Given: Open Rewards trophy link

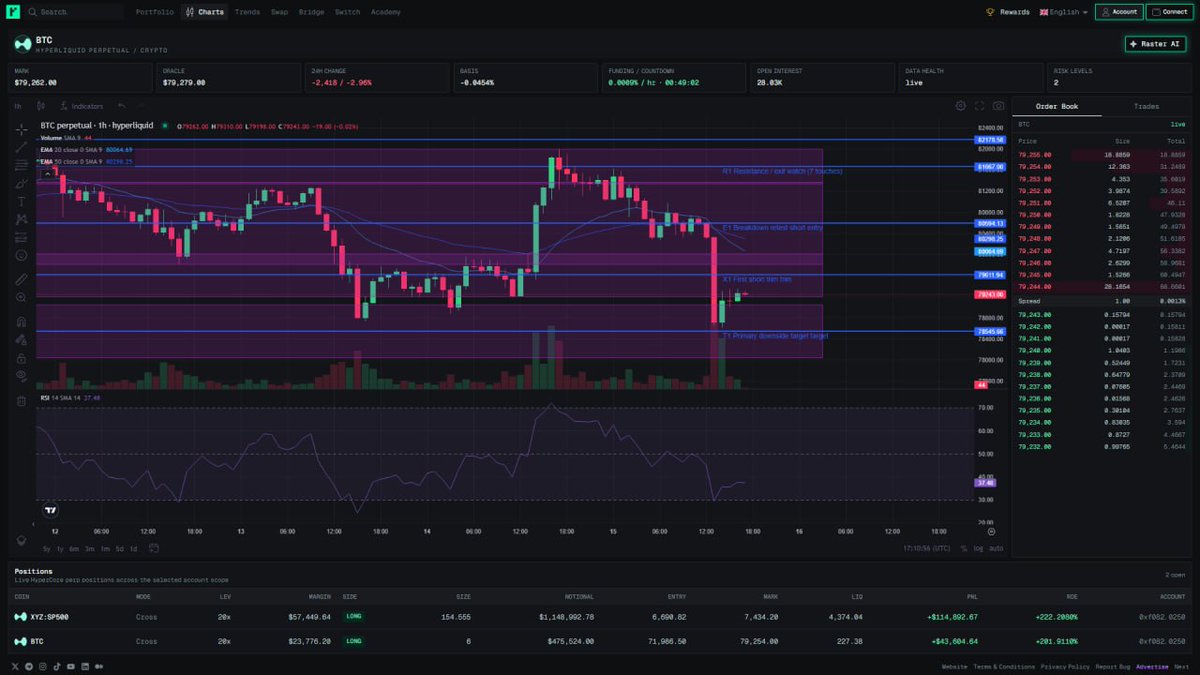Looking at the screenshot, I should pyautogui.click(x=1007, y=12).
